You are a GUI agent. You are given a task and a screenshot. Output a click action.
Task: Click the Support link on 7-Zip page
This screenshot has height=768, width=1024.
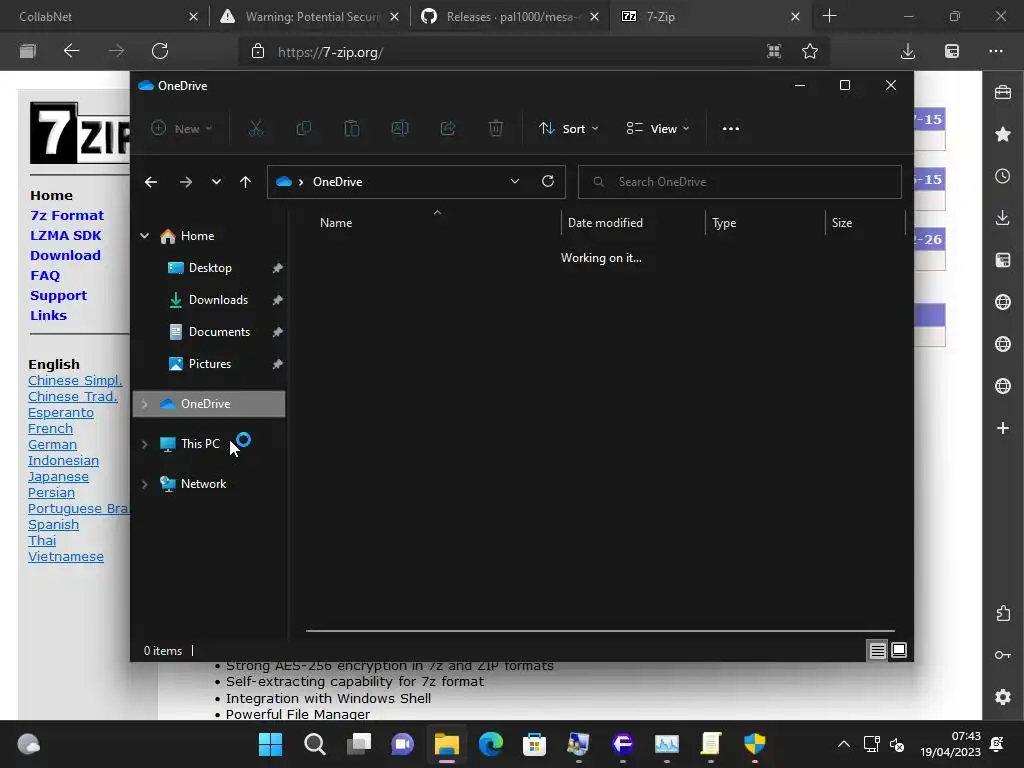click(x=58, y=296)
